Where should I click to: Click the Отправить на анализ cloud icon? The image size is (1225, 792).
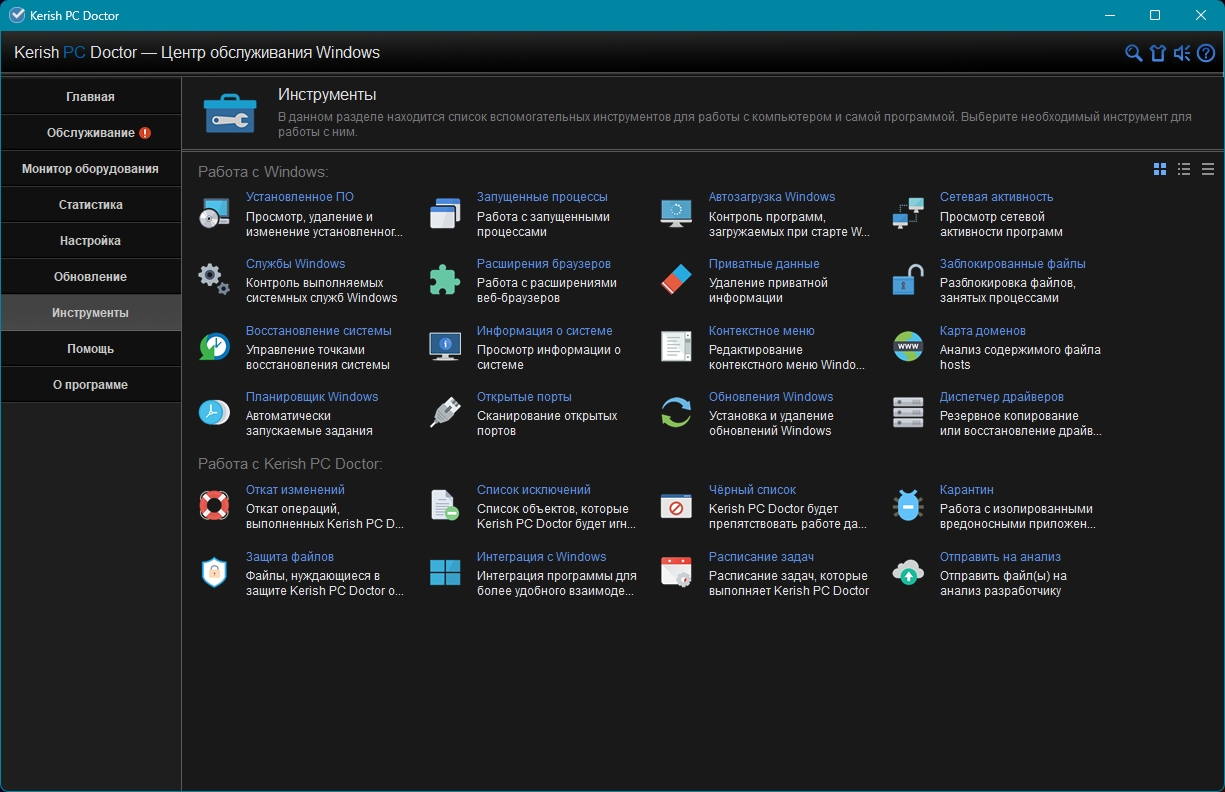point(908,573)
